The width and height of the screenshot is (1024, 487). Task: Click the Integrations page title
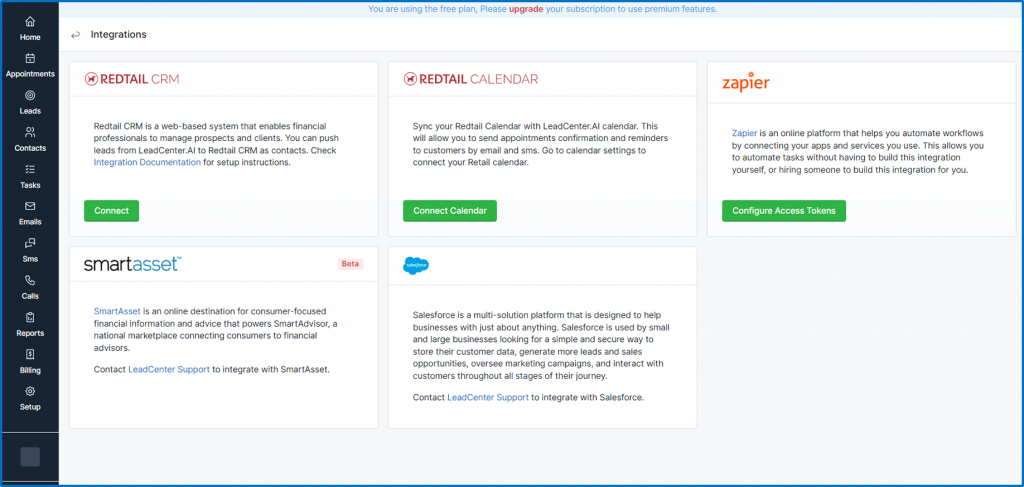click(x=118, y=35)
